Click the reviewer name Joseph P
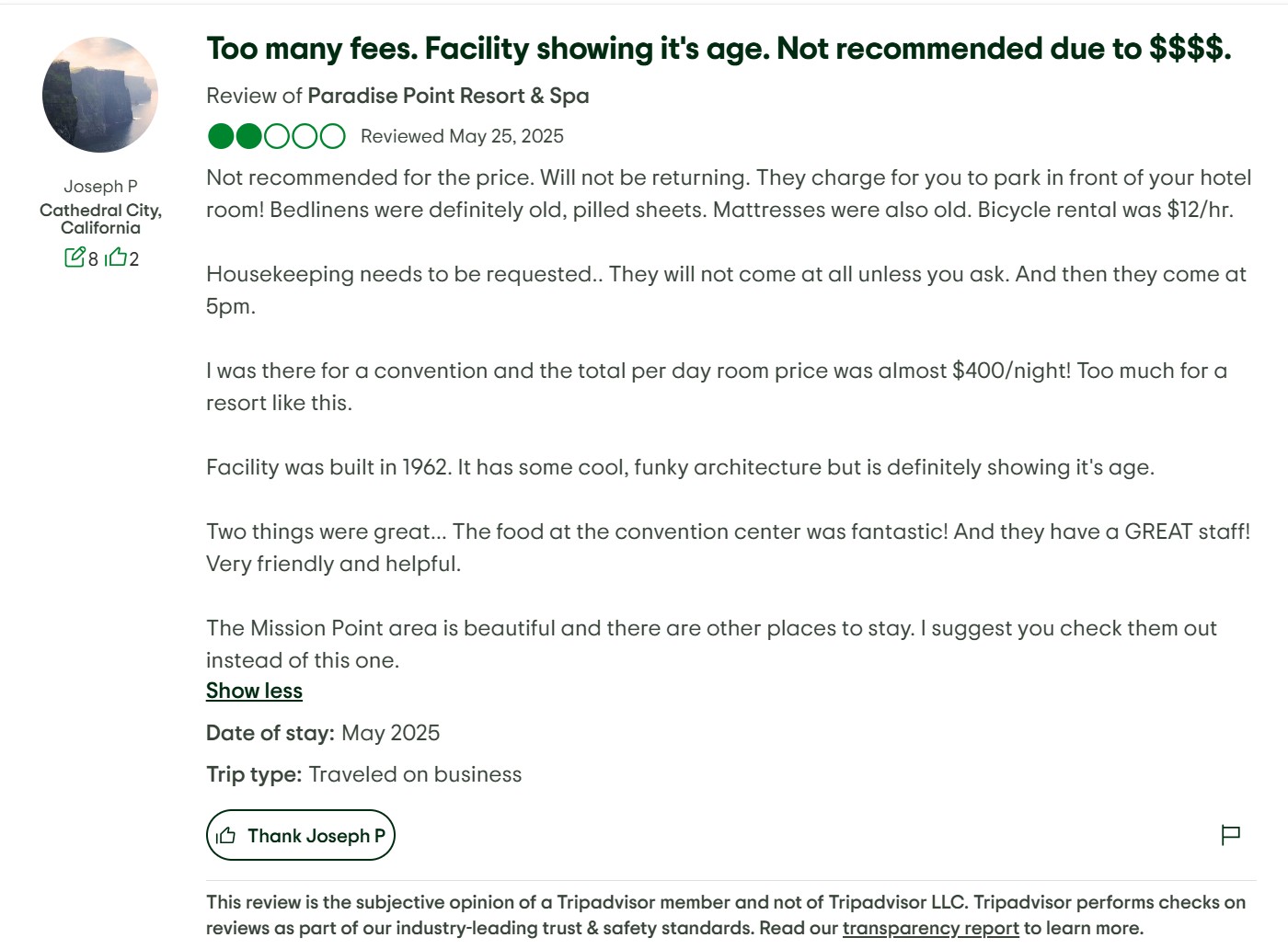This screenshot has height=949, width=1288. tap(100, 186)
